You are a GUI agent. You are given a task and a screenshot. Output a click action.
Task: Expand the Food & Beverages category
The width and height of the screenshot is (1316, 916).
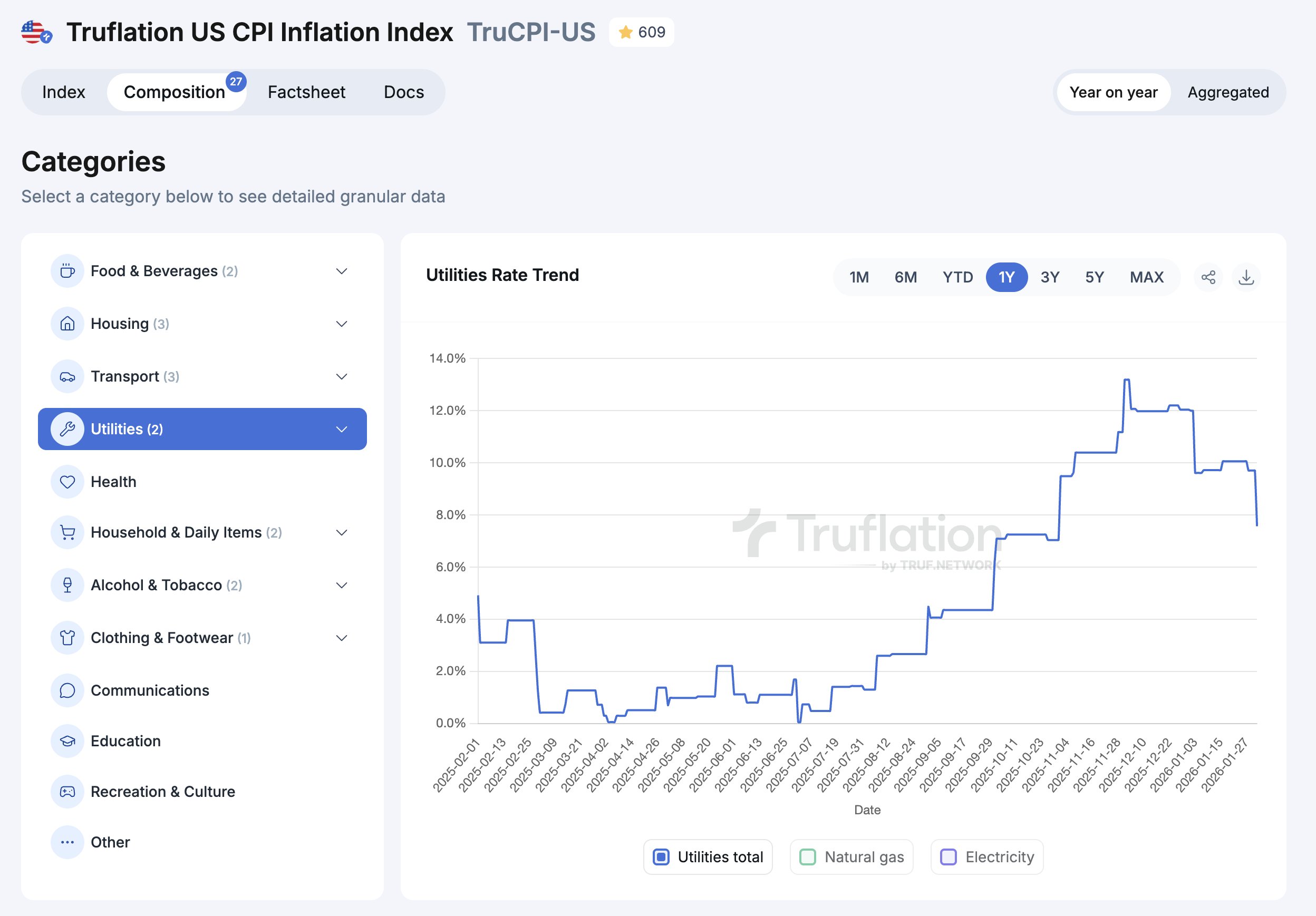click(x=342, y=271)
